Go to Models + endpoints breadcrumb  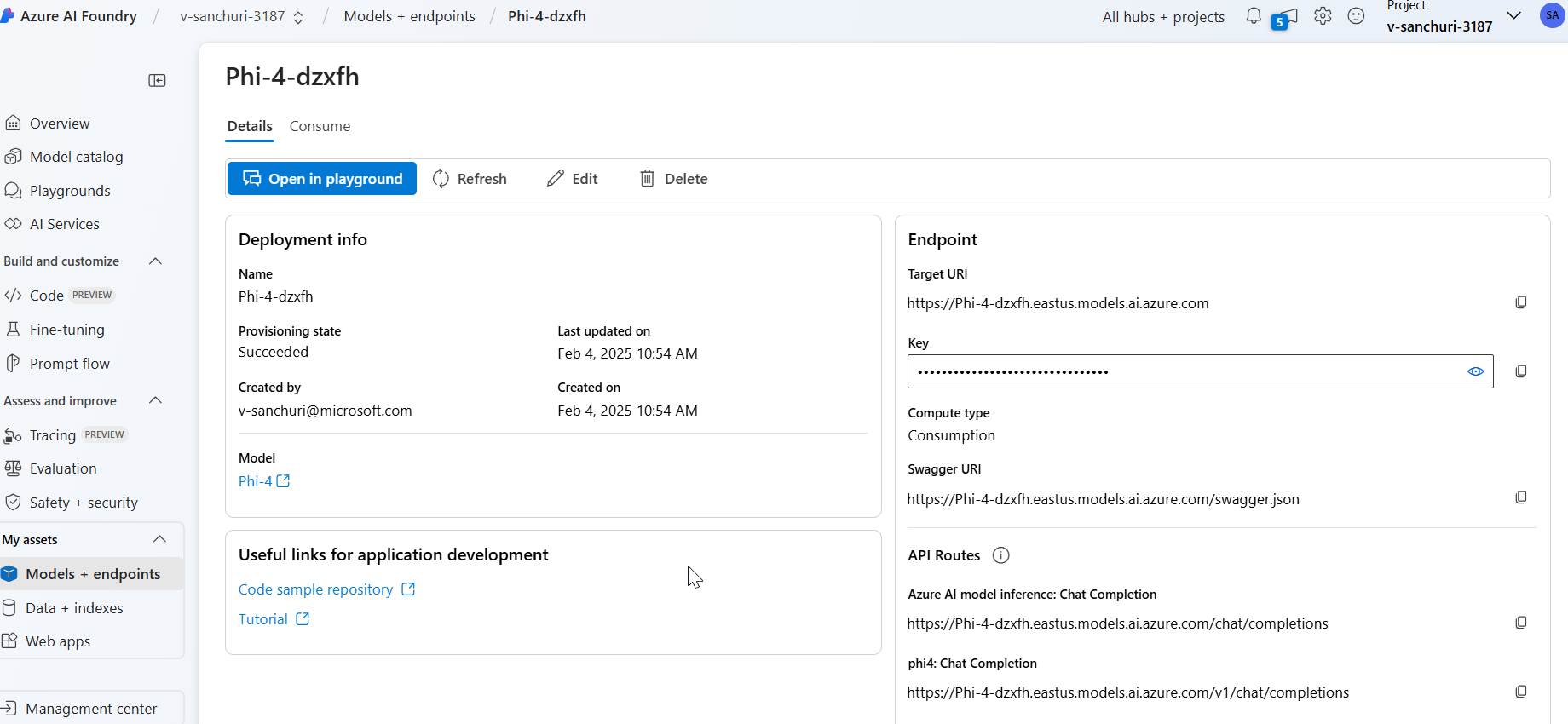coord(409,16)
